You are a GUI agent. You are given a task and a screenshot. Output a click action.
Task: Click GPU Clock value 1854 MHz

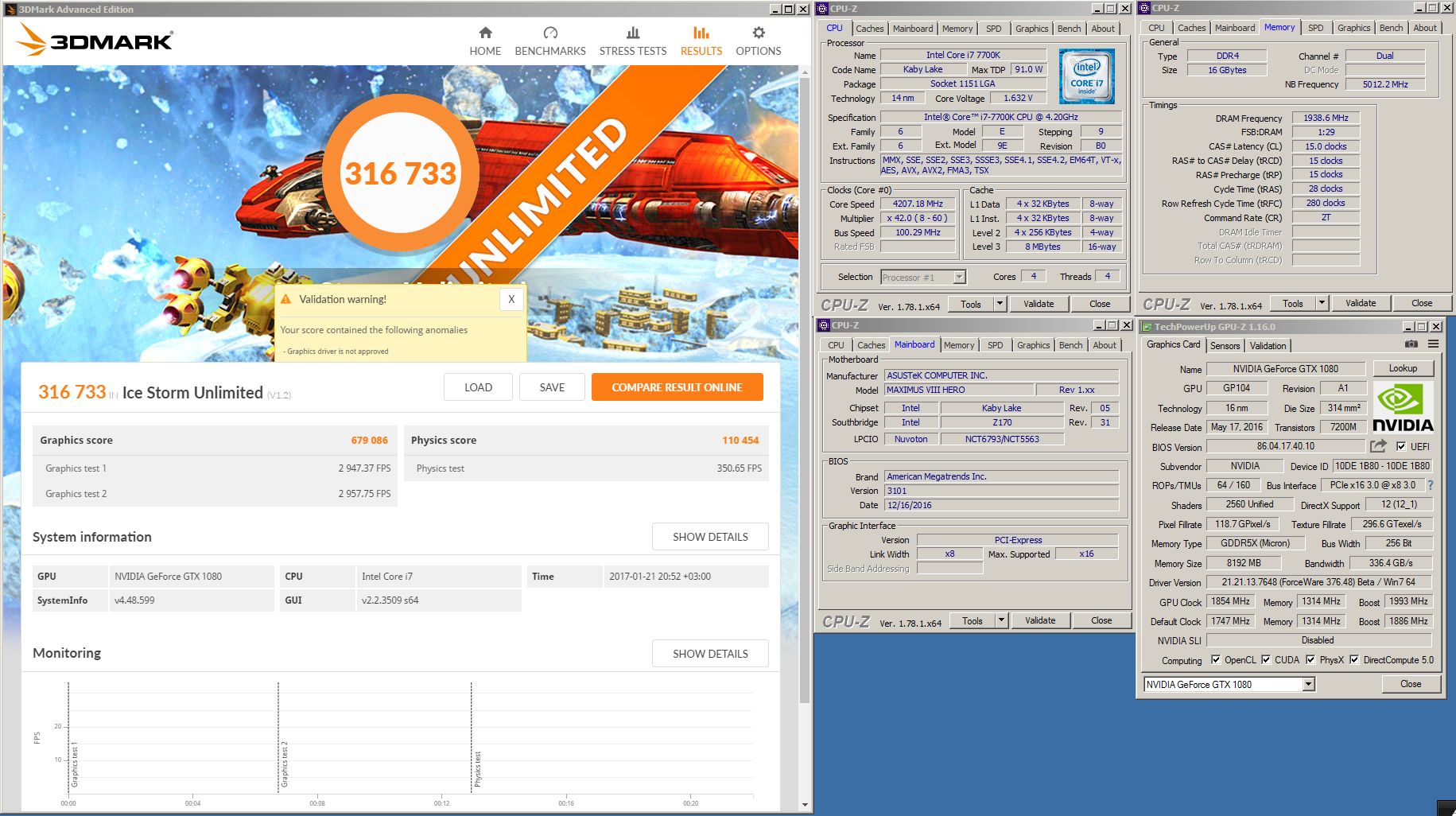pos(1230,601)
